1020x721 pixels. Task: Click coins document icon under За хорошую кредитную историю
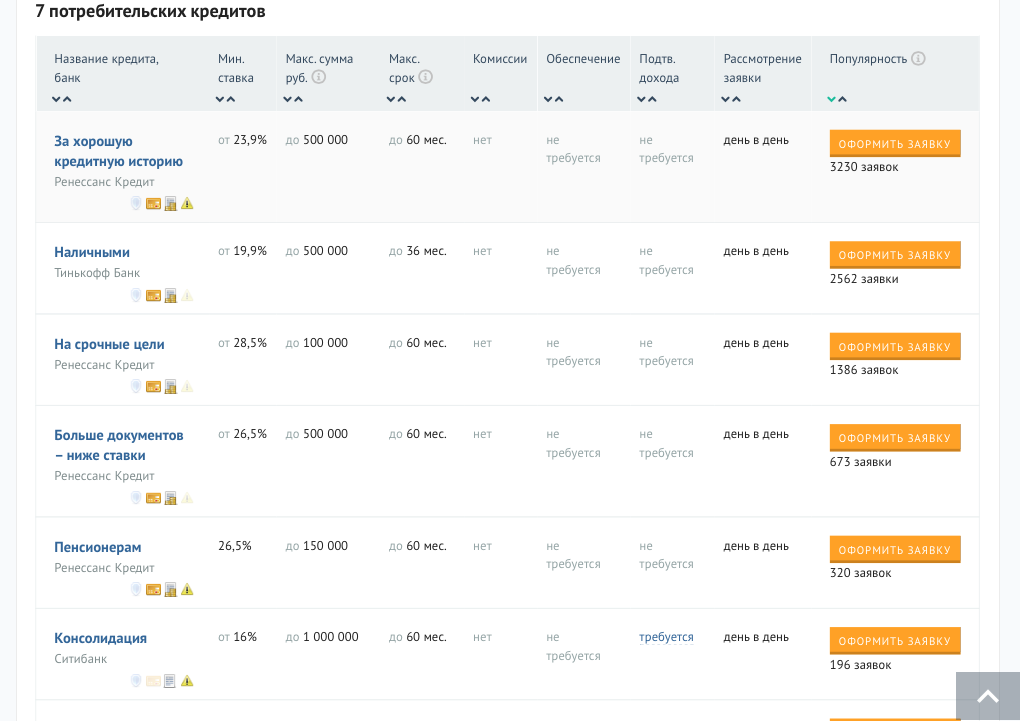pos(170,204)
